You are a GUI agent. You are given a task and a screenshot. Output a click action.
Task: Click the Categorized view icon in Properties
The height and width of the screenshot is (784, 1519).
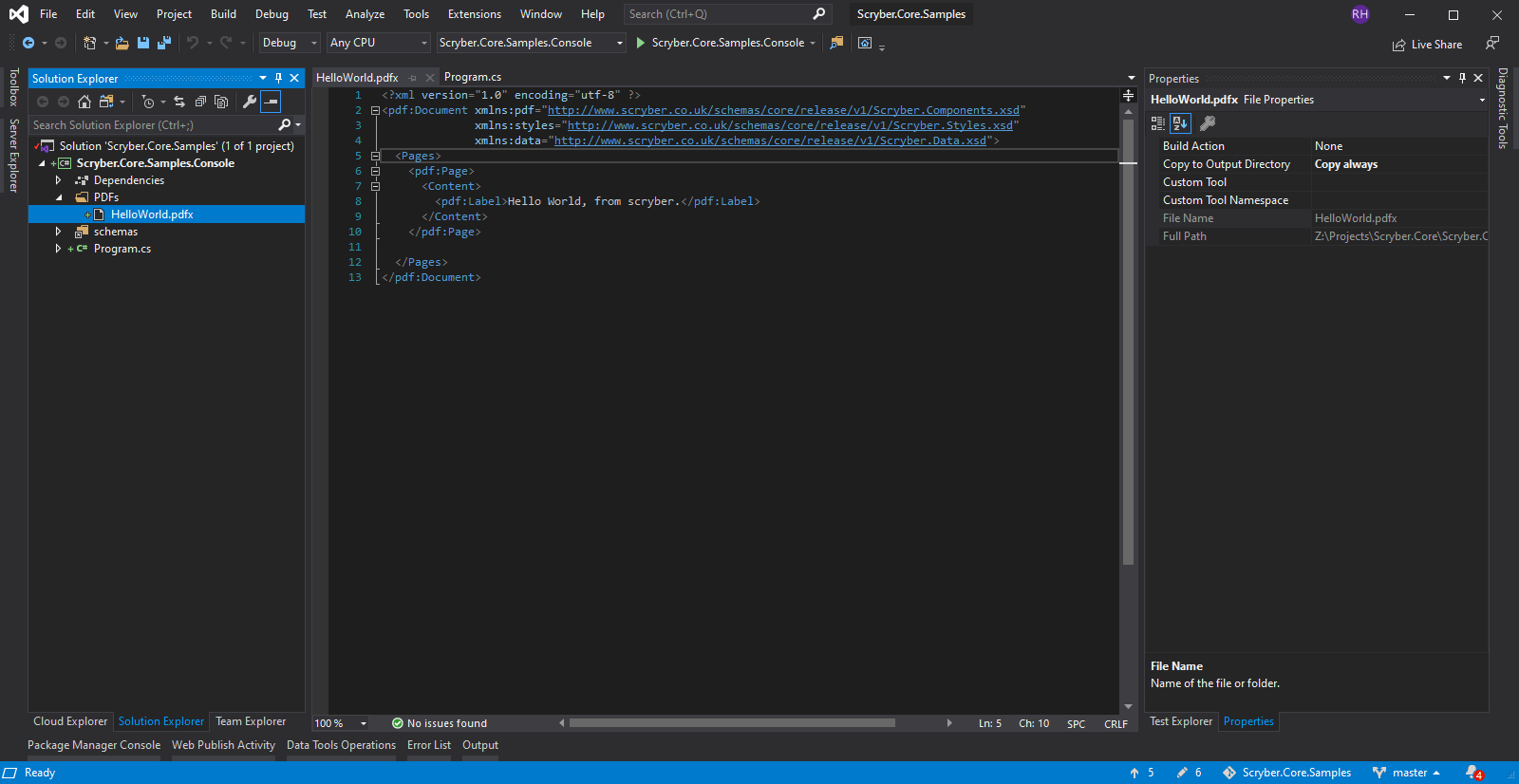(1158, 123)
